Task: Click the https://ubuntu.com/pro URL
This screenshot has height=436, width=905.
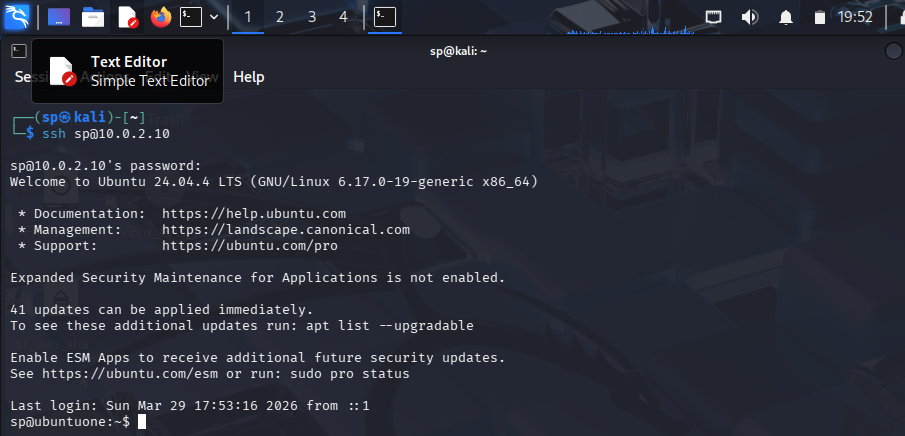Action: 250,246
